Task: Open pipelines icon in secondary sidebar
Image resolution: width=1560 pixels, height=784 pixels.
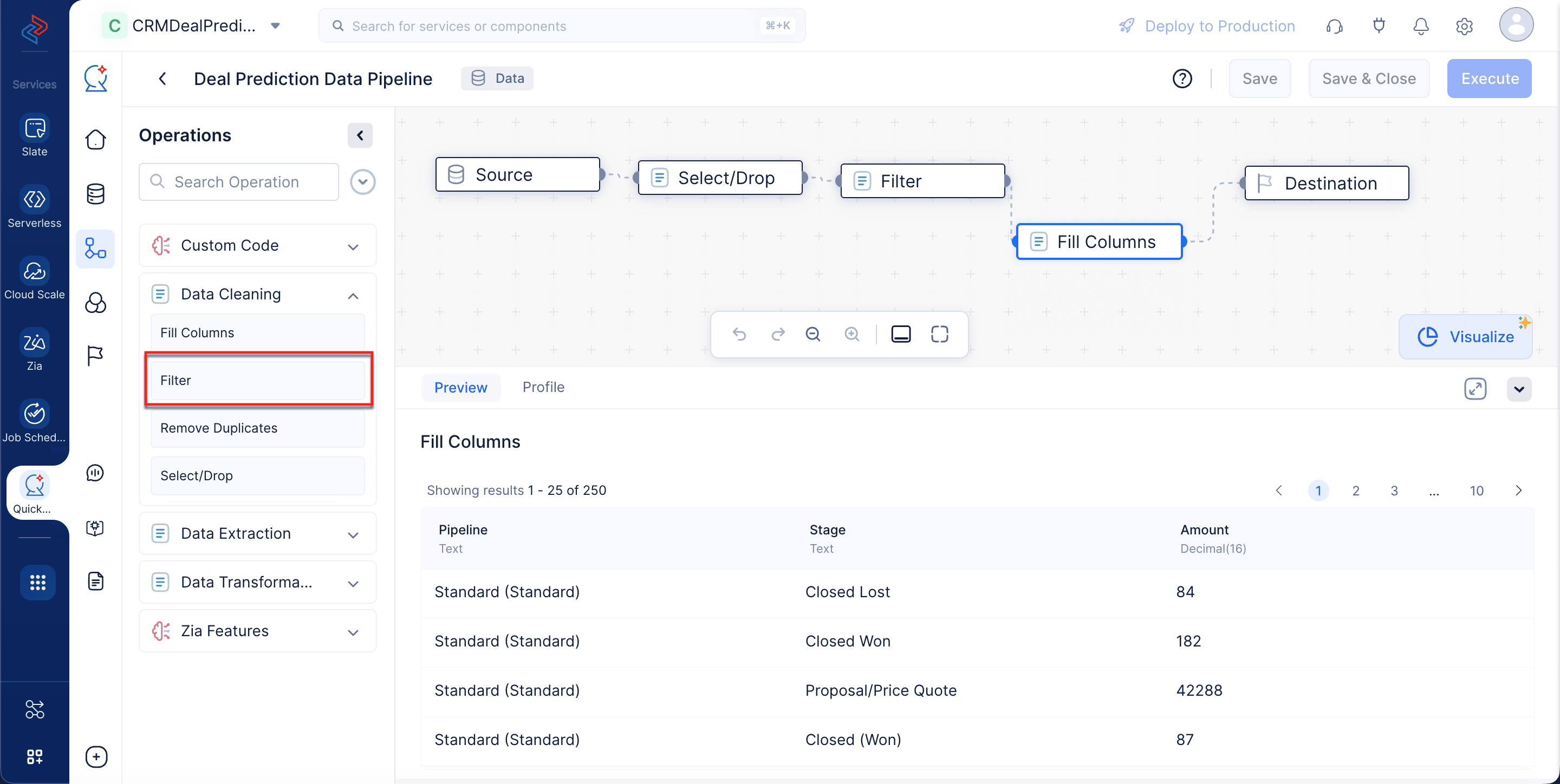Action: [96, 249]
